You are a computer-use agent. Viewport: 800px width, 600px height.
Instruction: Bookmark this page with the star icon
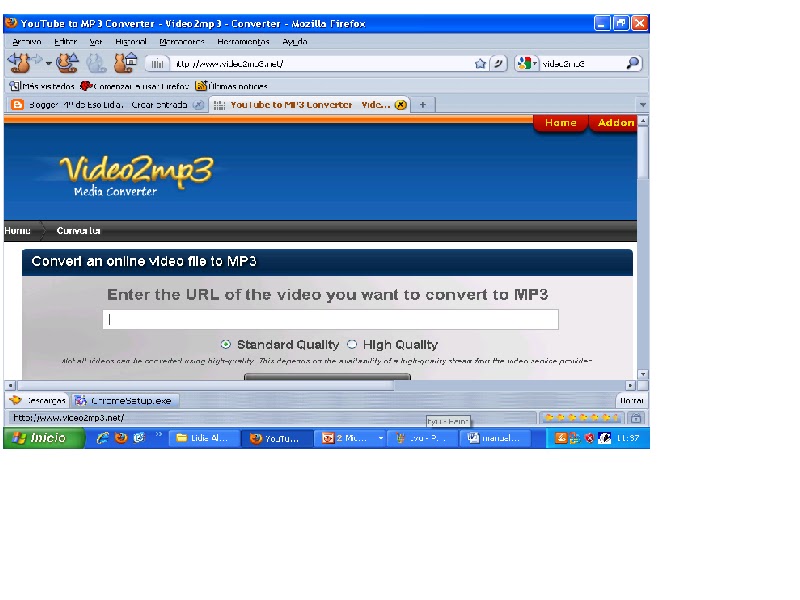click(x=480, y=64)
